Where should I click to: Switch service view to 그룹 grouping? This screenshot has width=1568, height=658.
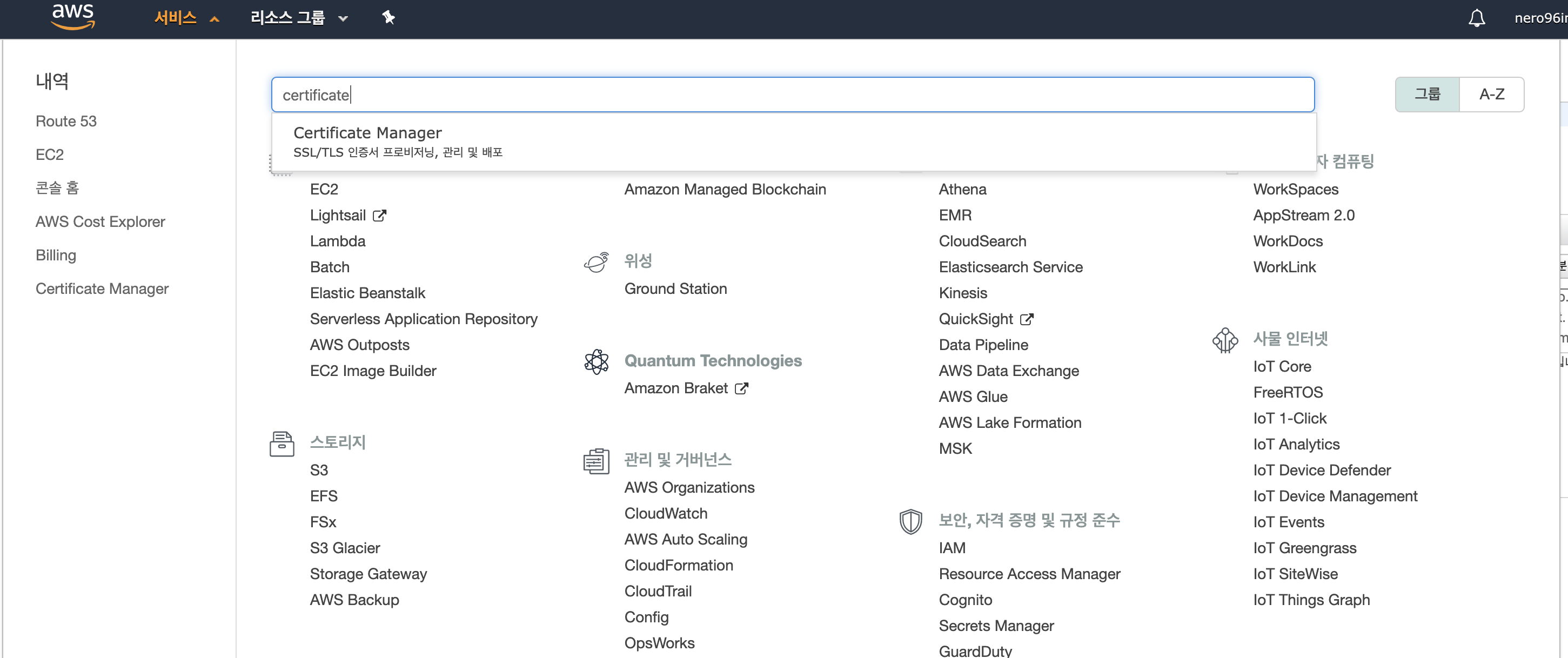1426,95
